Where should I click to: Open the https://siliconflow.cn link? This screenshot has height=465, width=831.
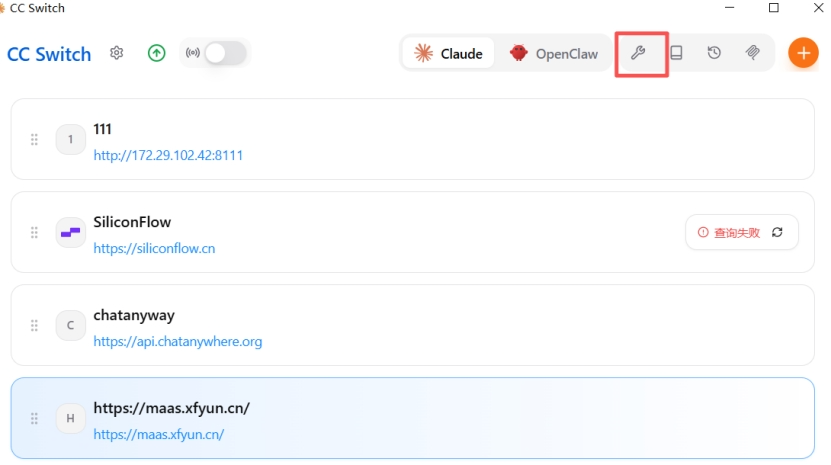point(154,248)
